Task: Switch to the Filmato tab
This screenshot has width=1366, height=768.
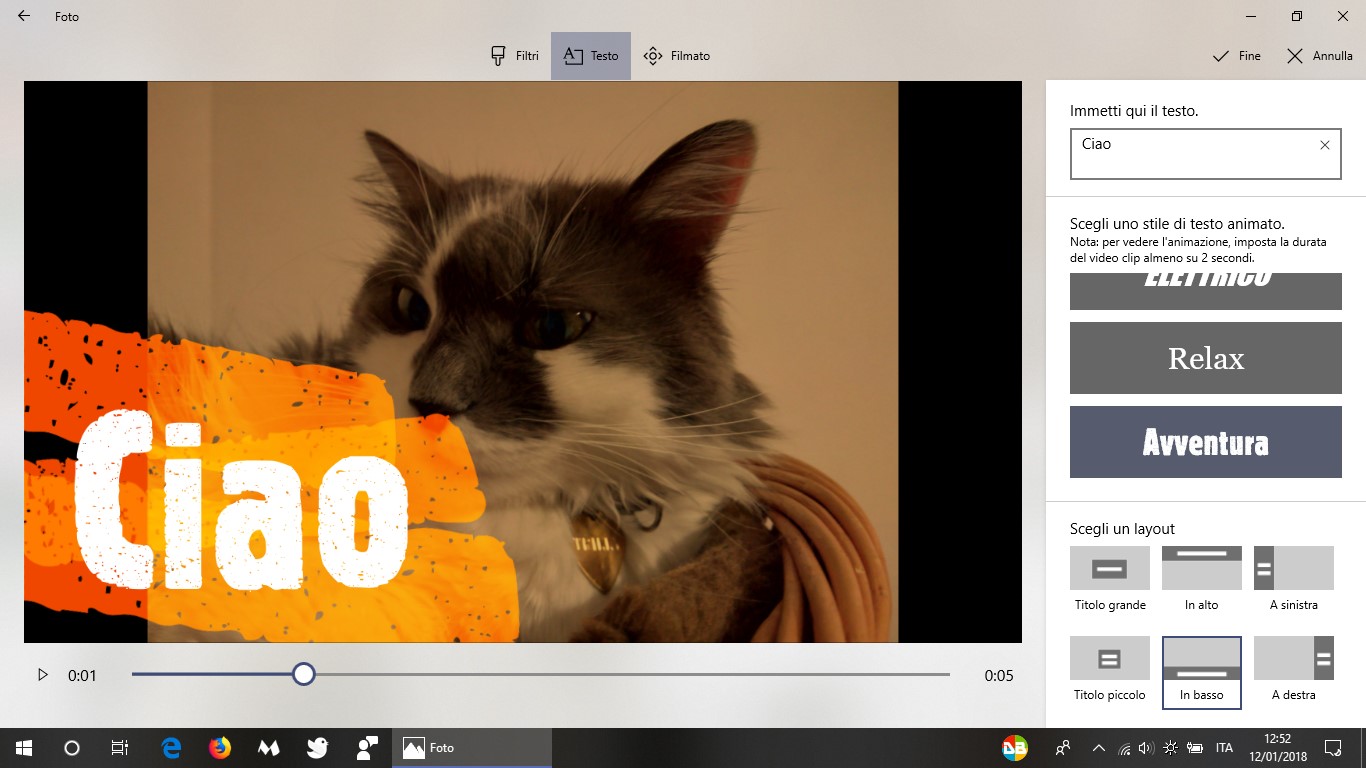Action: [677, 56]
